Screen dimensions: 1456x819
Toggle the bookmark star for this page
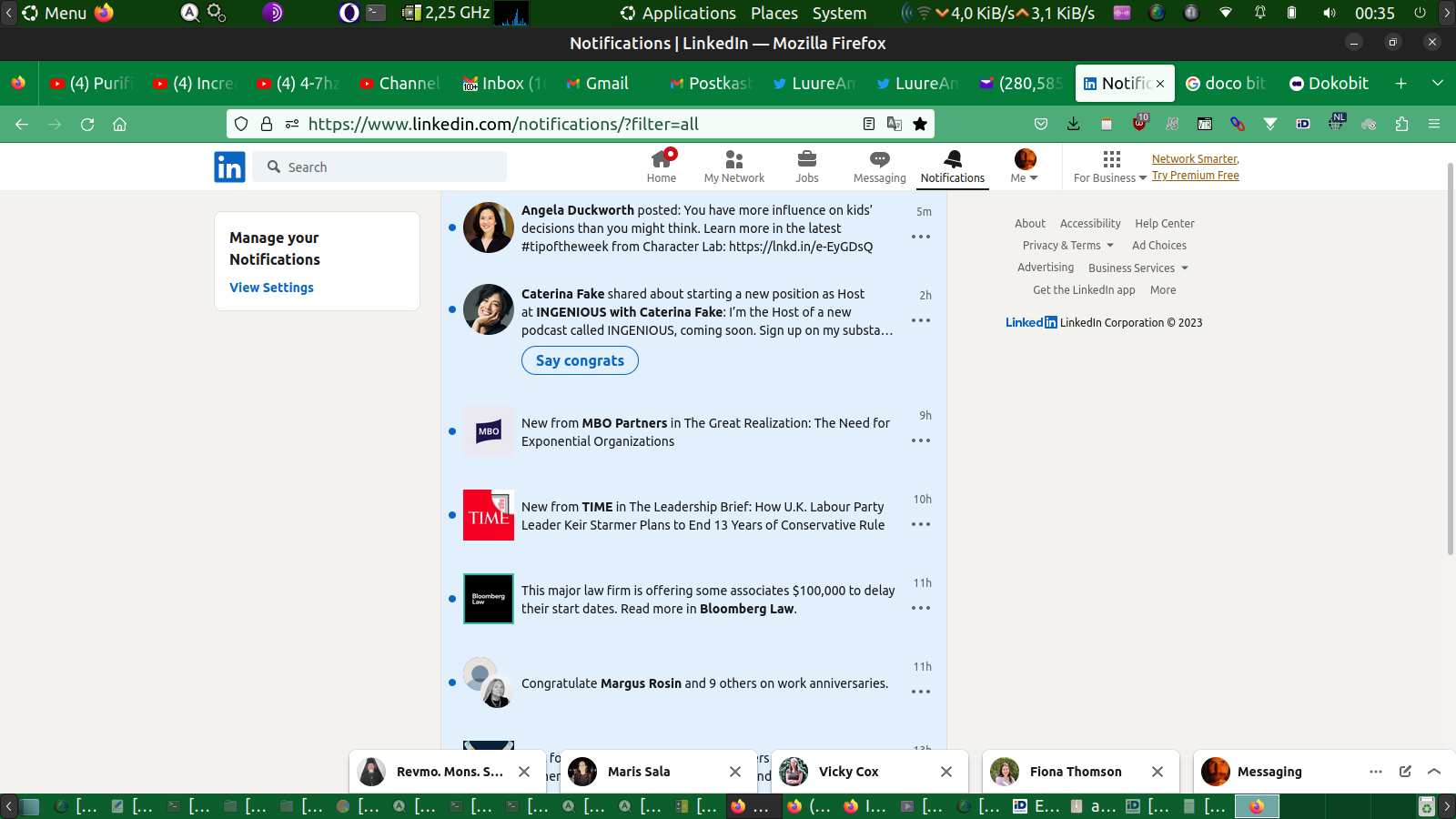(x=920, y=124)
